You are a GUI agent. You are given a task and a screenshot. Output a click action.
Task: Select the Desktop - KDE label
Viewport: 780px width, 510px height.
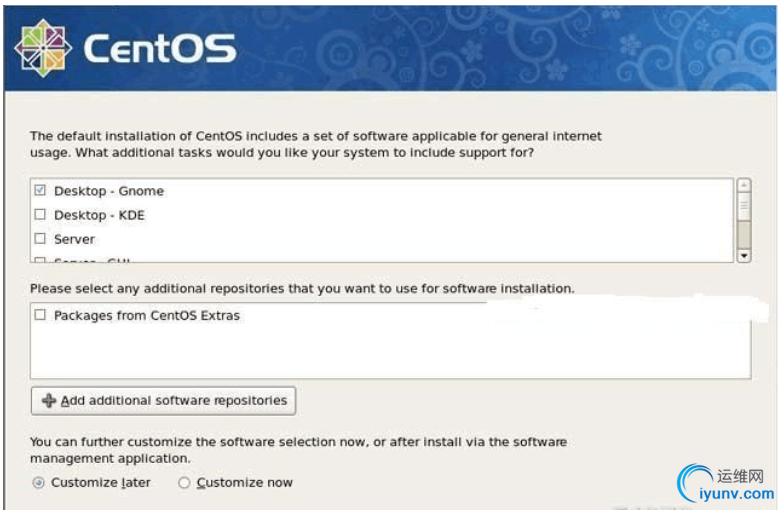tap(99, 215)
